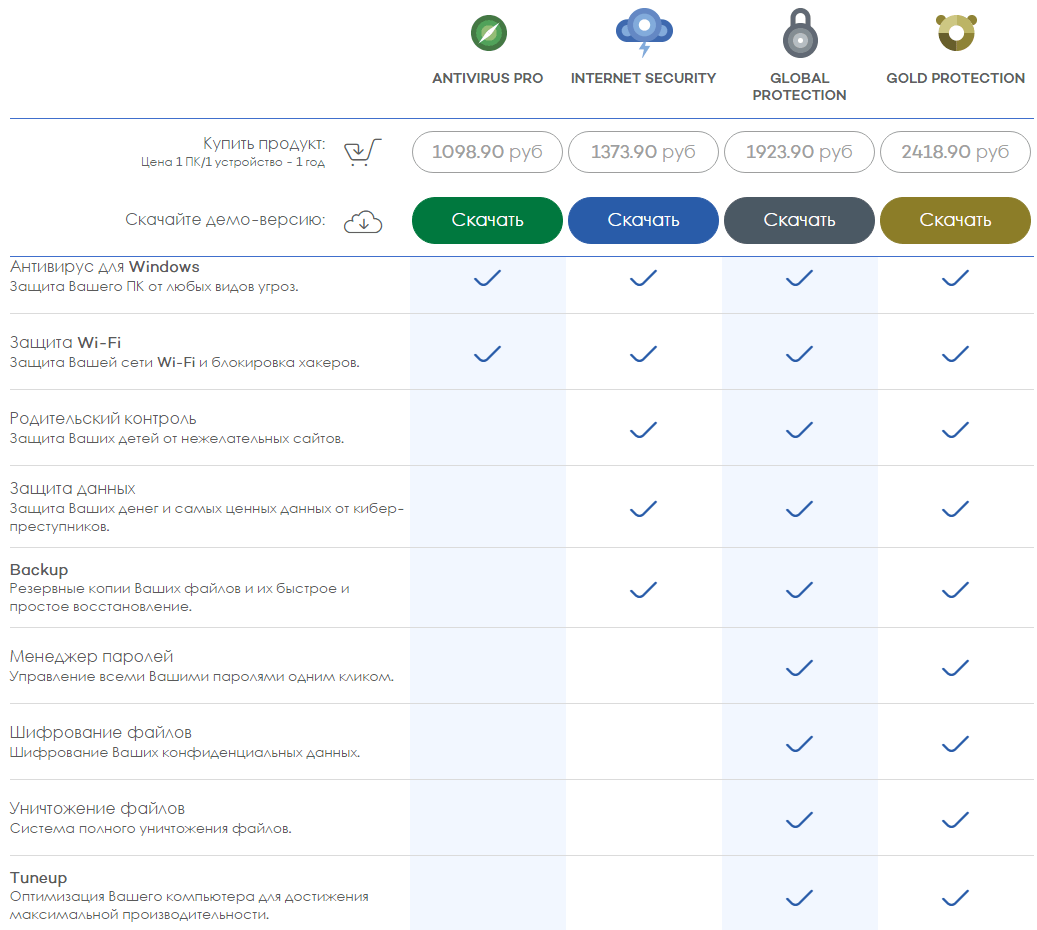1037x930 pixels.
Task: Click description Система полного уничтожения файлов
Action: [x=151, y=829]
